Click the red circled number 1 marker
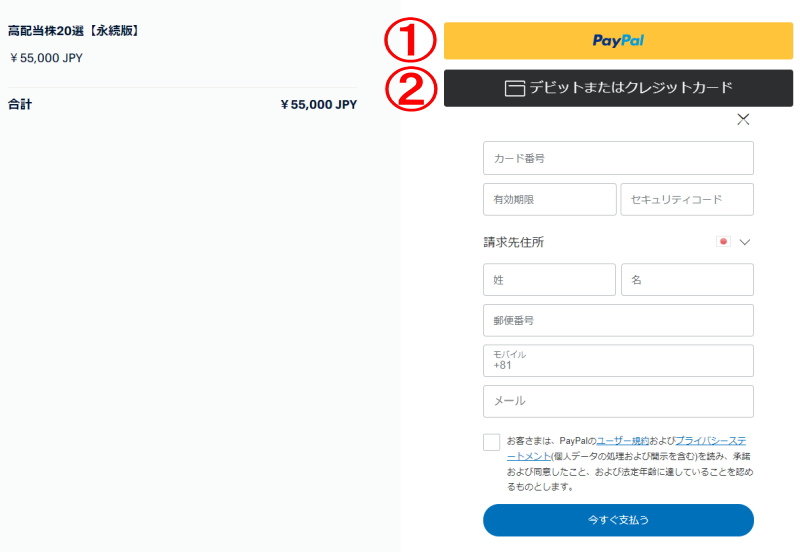 (x=410, y=40)
